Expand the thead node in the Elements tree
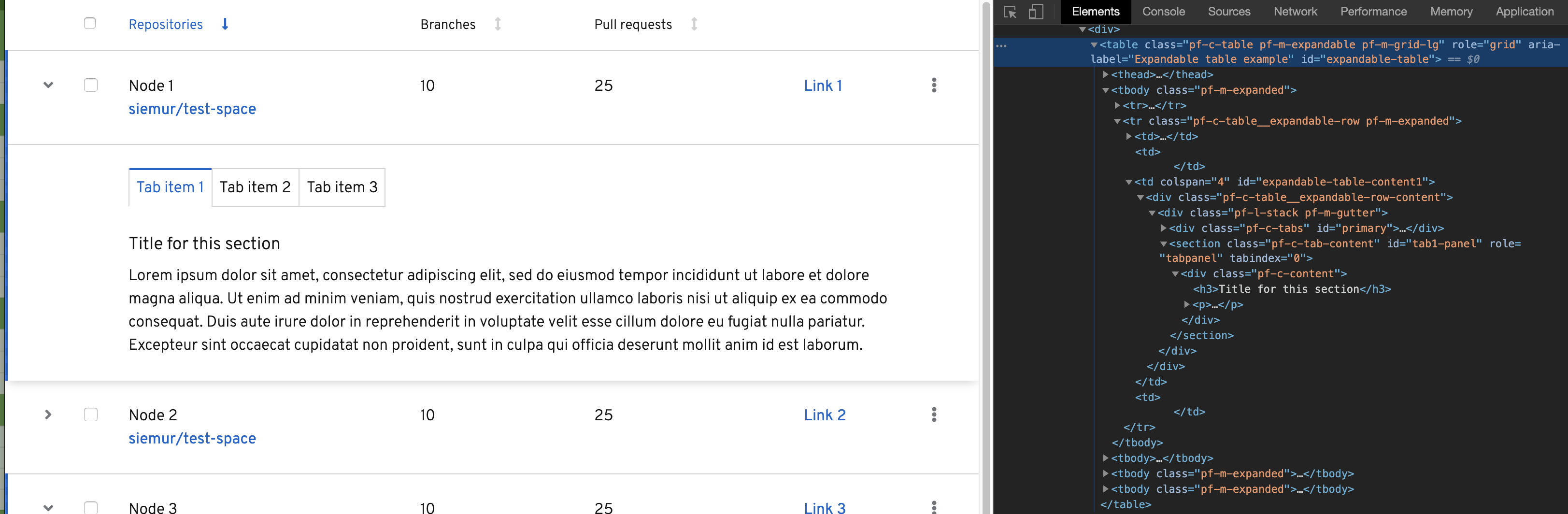This screenshot has height=514, width=1568. (1106, 74)
